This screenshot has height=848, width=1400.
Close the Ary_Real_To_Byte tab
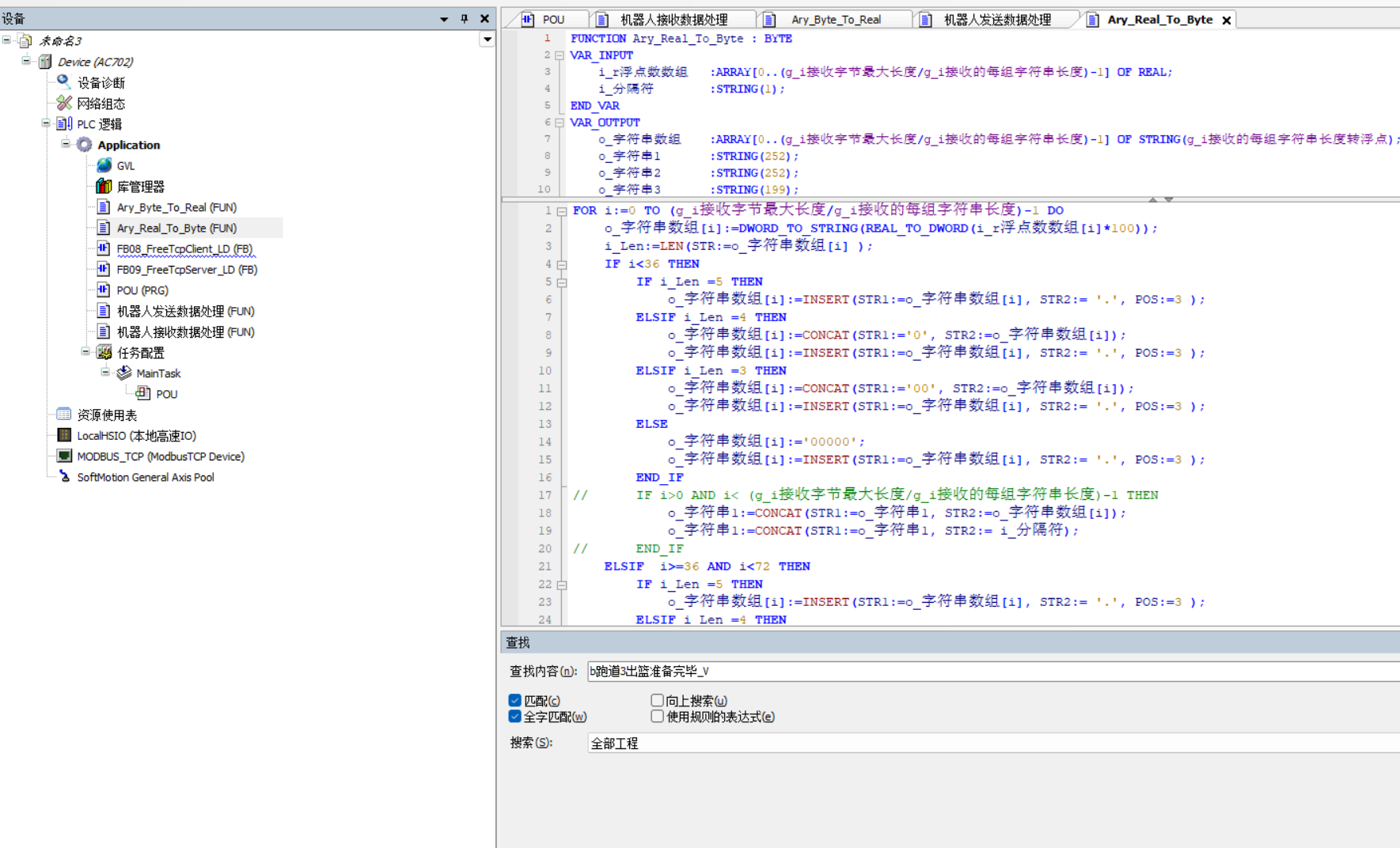coord(1227,21)
